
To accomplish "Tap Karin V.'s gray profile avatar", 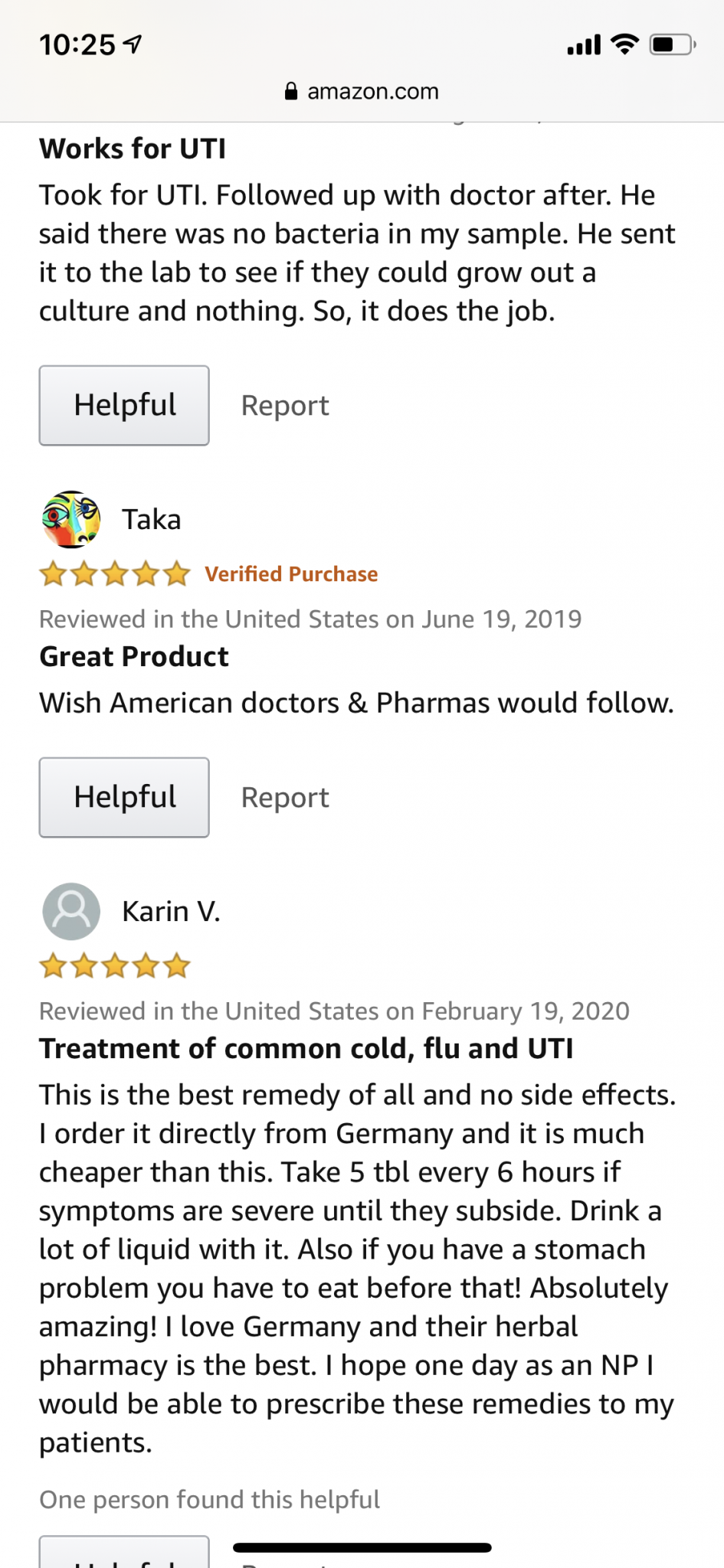I will click(71, 912).
